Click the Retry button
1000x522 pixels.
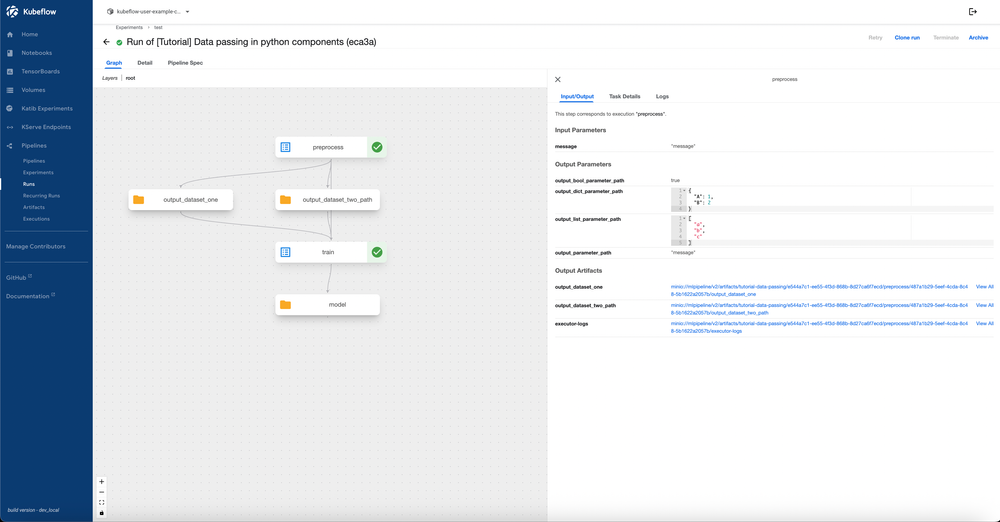[875, 38]
